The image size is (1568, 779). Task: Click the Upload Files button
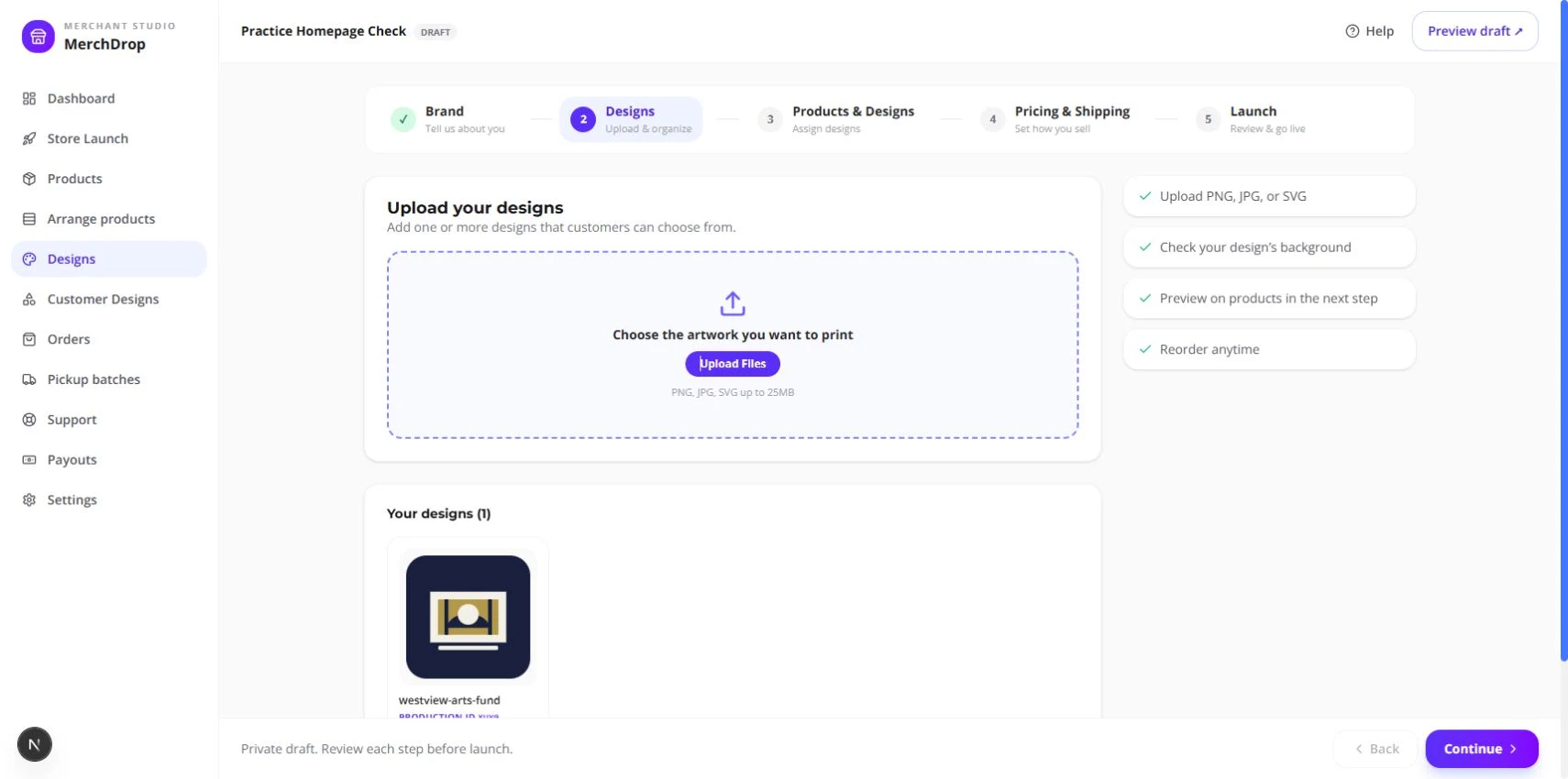pyautogui.click(x=733, y=364)
